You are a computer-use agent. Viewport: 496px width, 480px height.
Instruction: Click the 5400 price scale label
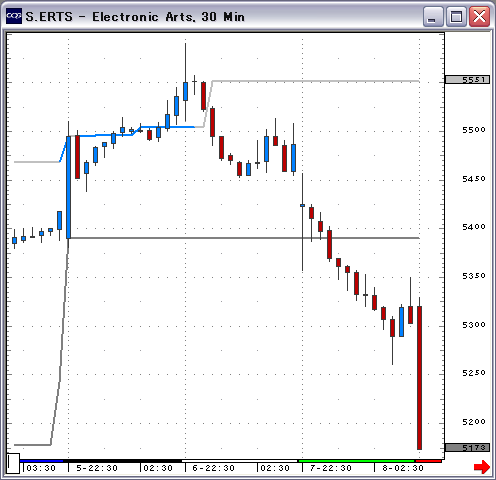(x=474, y=227)
